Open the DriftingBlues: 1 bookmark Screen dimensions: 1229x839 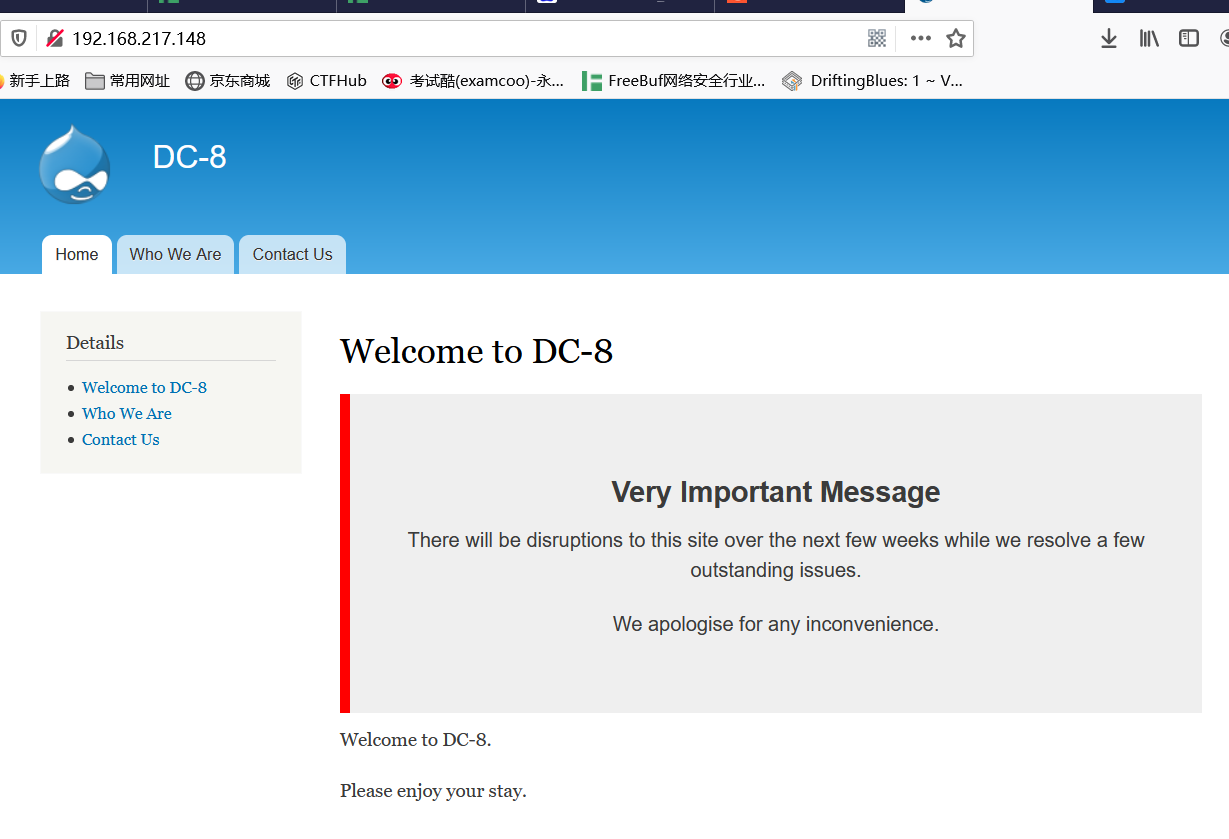873,81
